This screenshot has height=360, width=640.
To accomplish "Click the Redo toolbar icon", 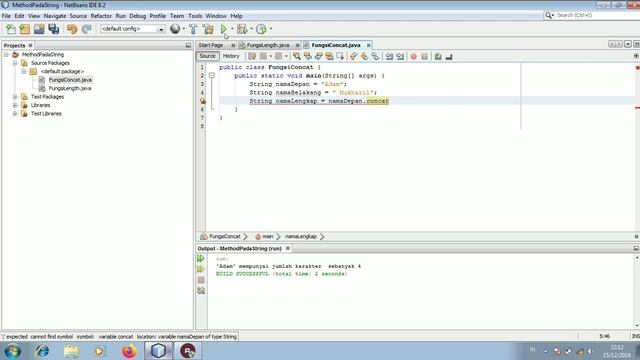I will click(86, 29).
